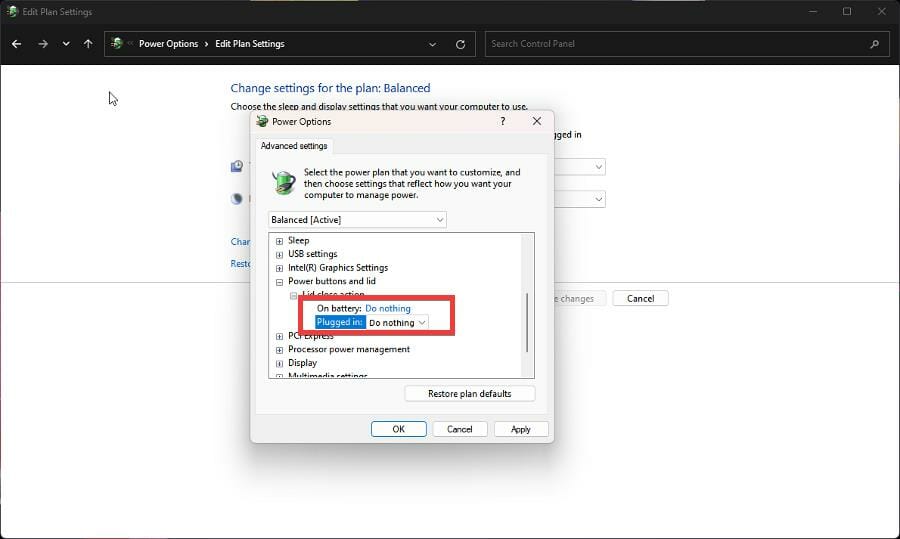Select Power buttons and lid item

coord(332,281)
